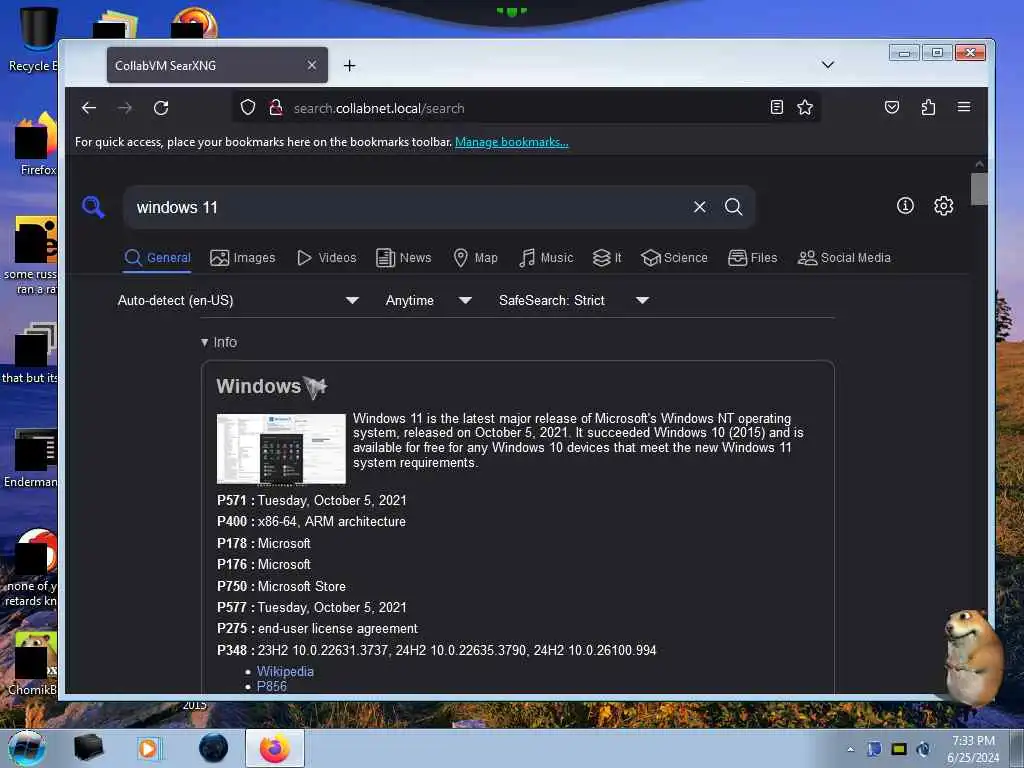Toggle reader view icon in address bar
1024x768 pixels.
point(776,107)
